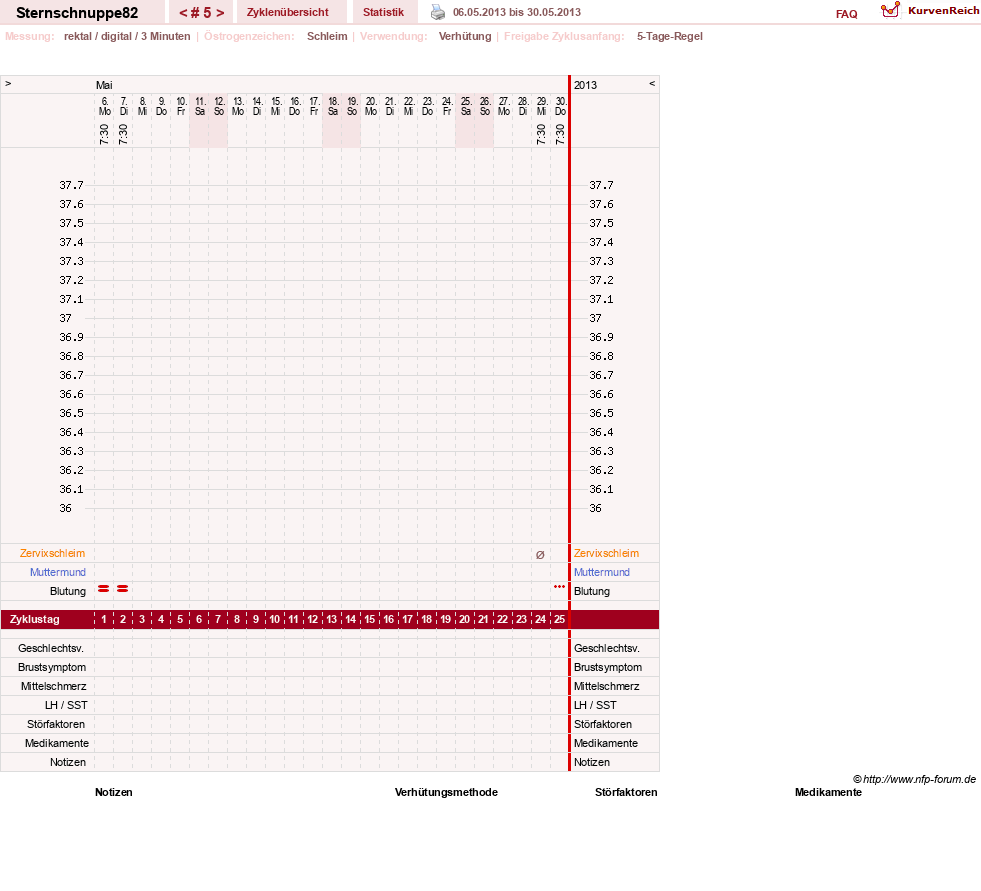Click the 2013 year label
This screenshot has width=981, height=891.
click(x=586, y=85)
